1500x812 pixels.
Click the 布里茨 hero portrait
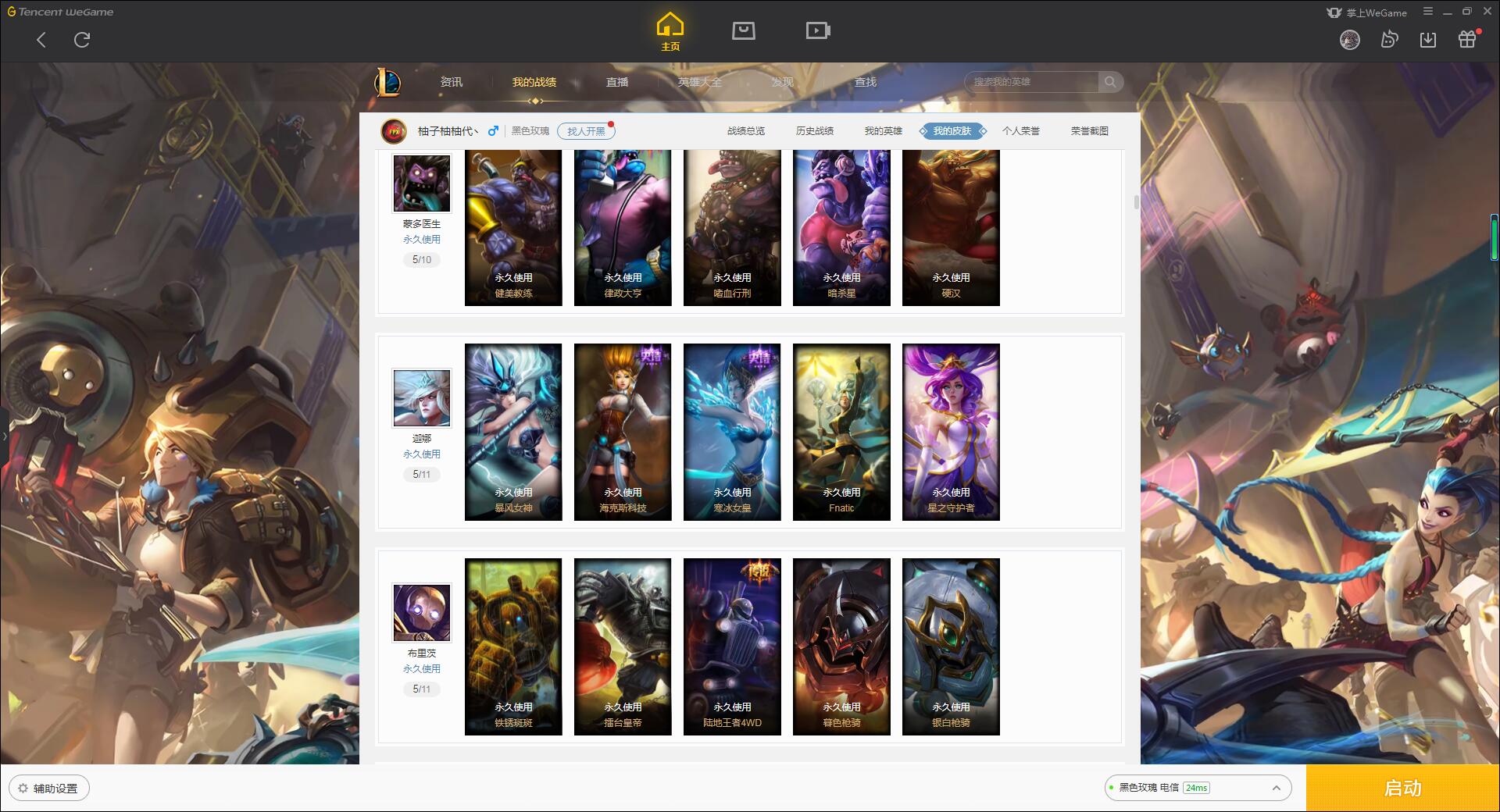point(422,613)
